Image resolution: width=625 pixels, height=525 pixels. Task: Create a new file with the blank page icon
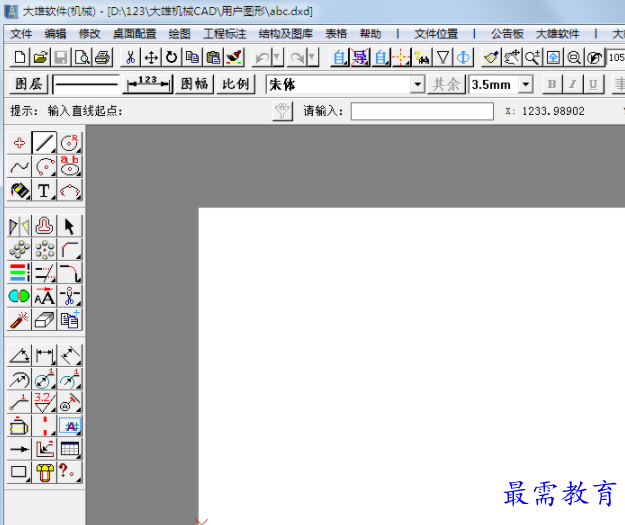point(19,58)
